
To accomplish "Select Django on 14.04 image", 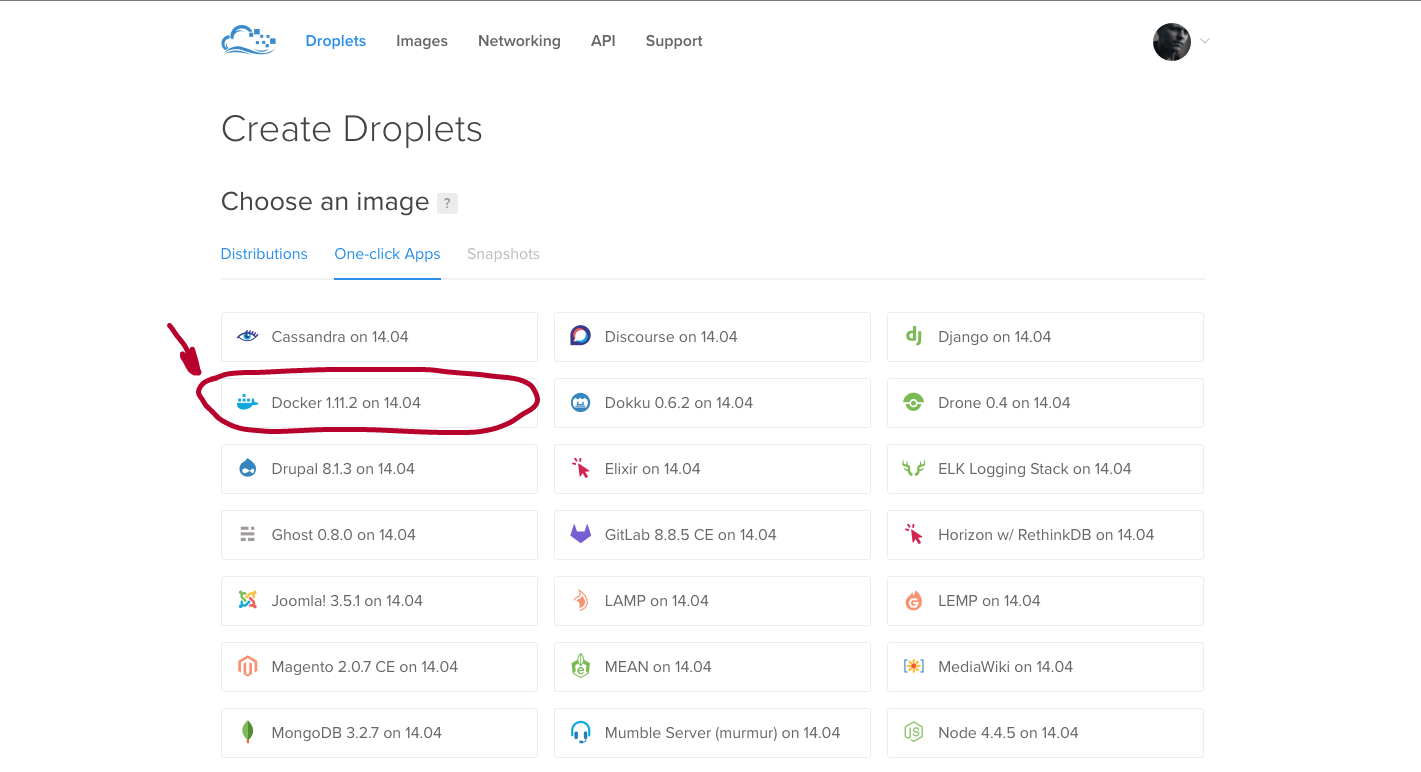I will tap(1045, 337).
